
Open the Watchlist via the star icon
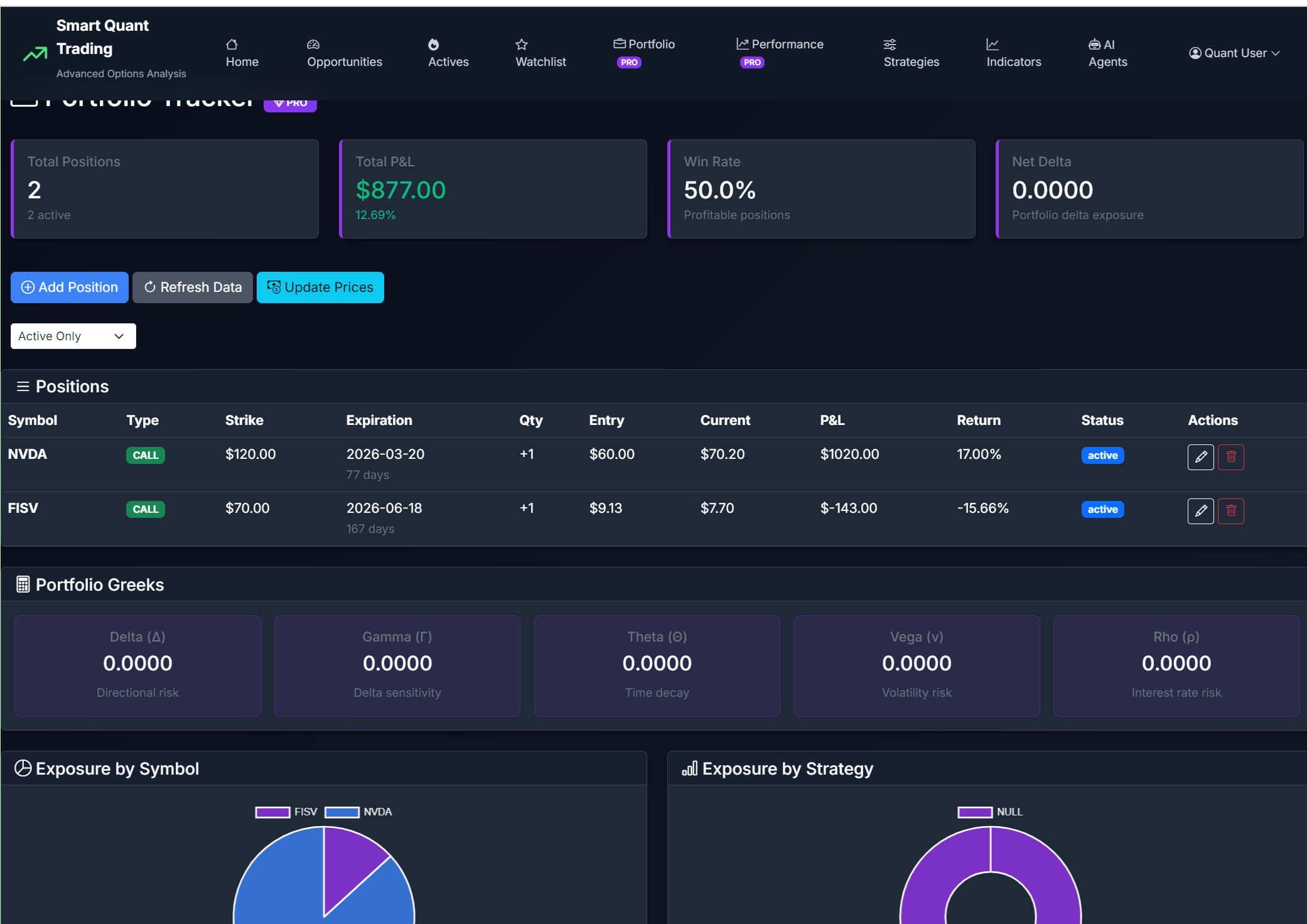tap(522, 45)
